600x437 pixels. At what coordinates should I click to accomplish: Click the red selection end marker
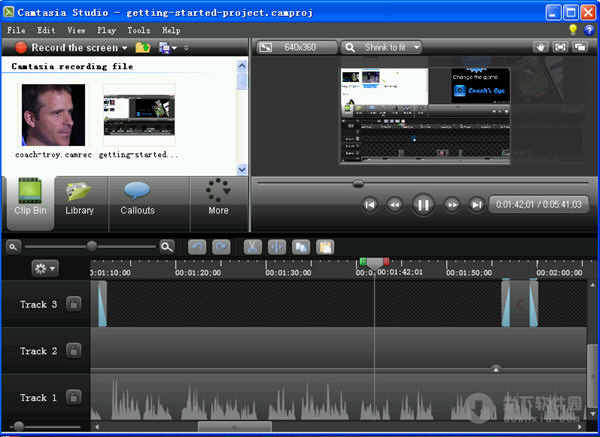click(386, 262)
